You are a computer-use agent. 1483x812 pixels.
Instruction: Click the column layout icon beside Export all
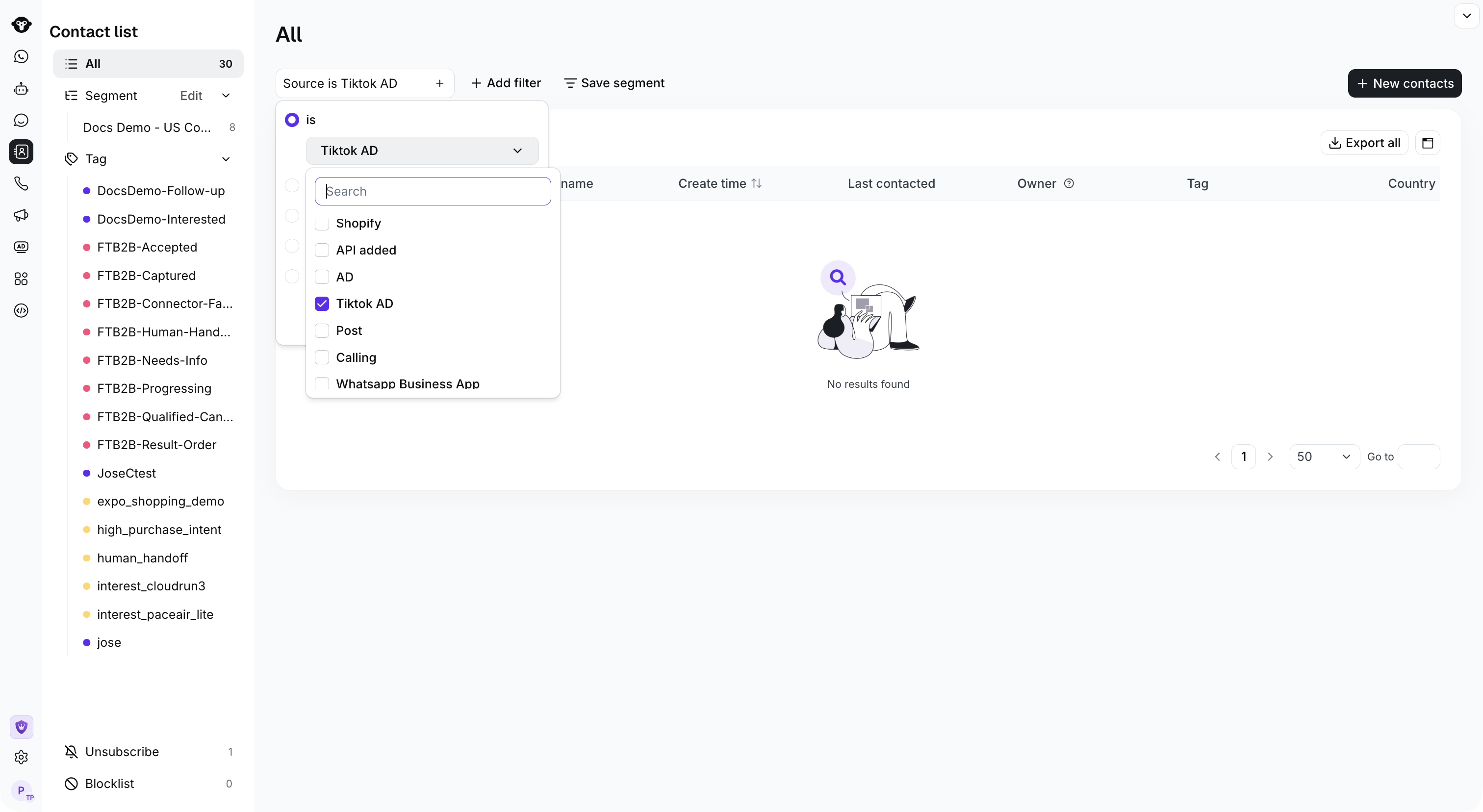pyautogui.click(x=1428, y=143)
